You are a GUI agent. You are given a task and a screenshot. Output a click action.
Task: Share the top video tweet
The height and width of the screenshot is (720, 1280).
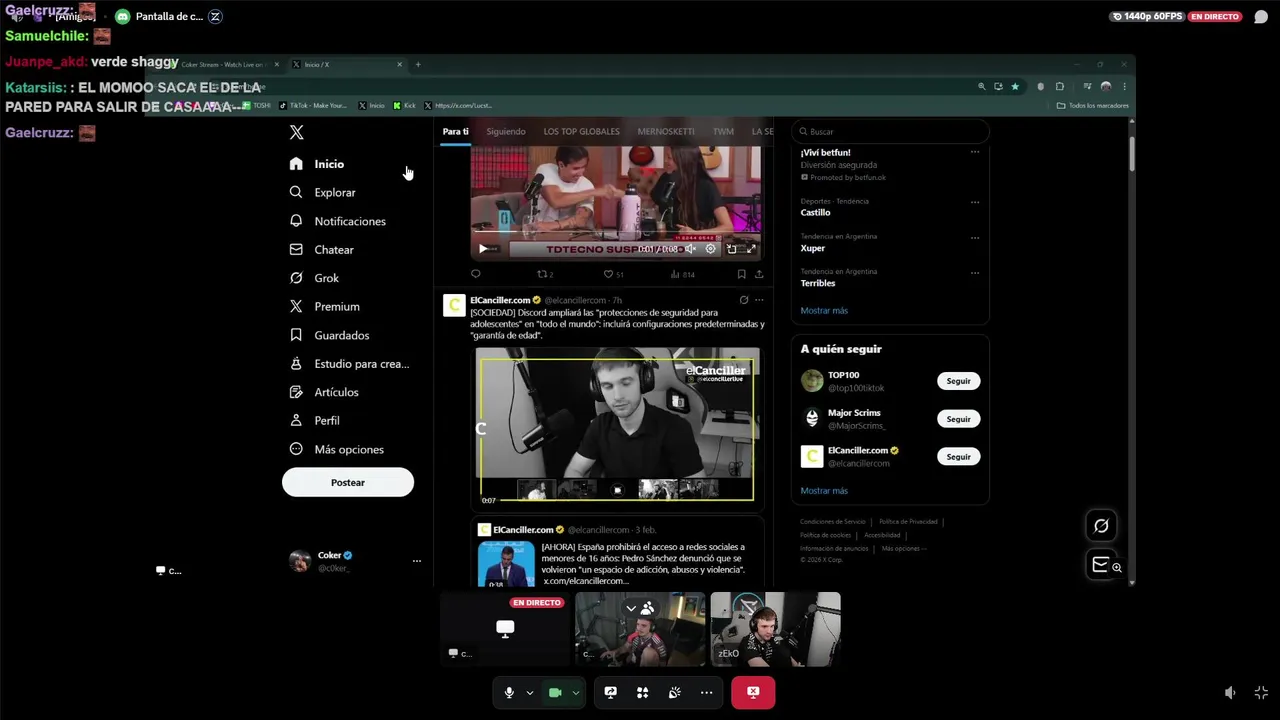[759, 274]
